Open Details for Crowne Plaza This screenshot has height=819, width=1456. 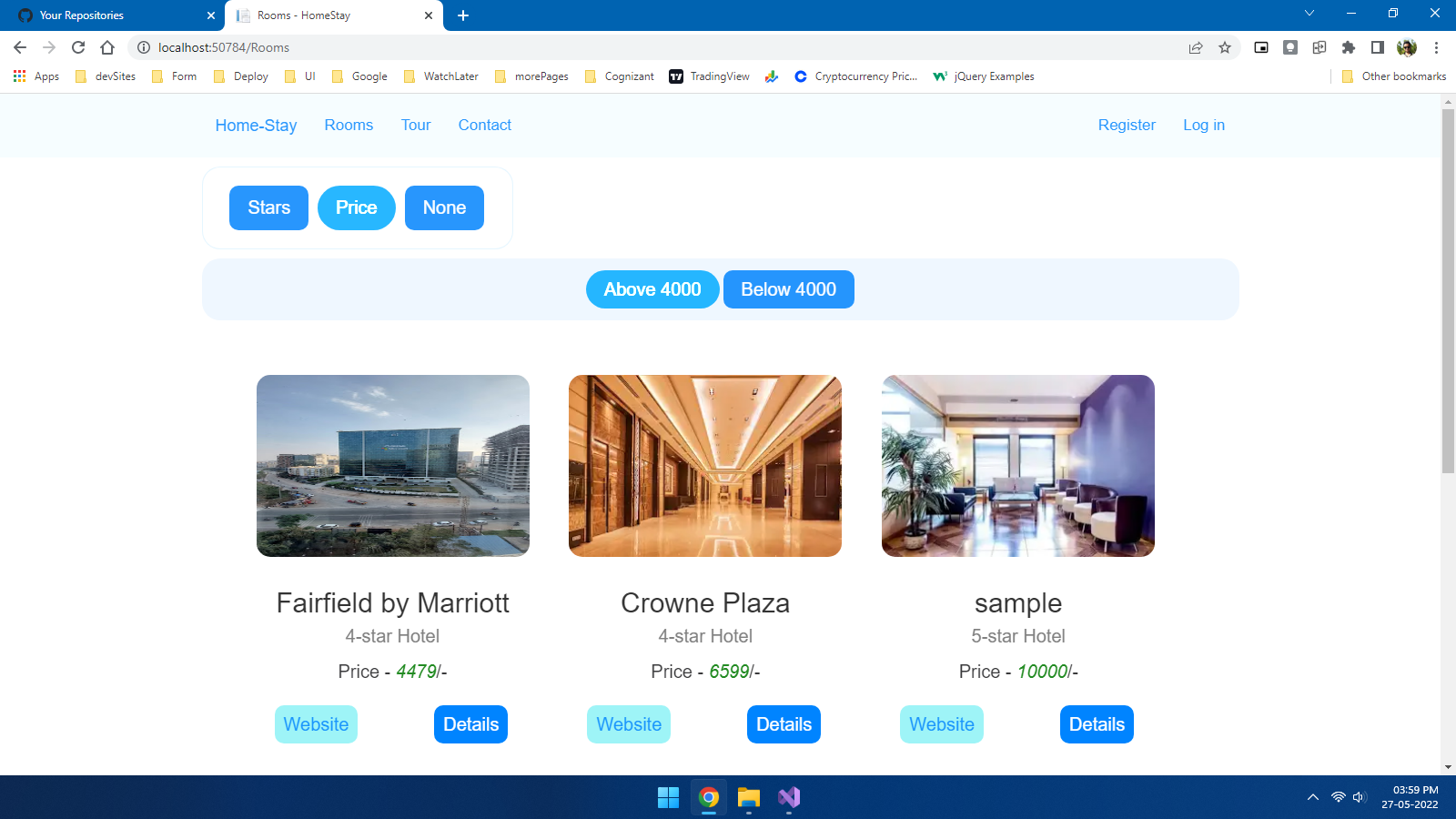[x=784, y=724]
